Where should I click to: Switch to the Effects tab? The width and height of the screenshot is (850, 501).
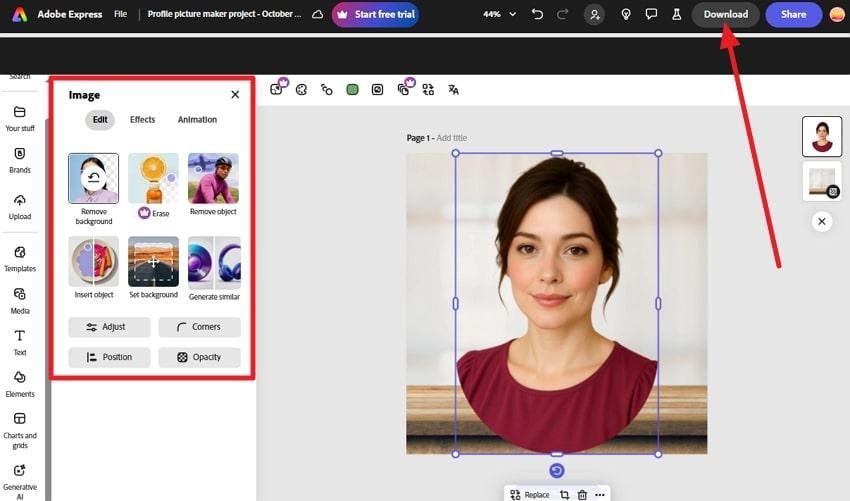pos(143,119)
